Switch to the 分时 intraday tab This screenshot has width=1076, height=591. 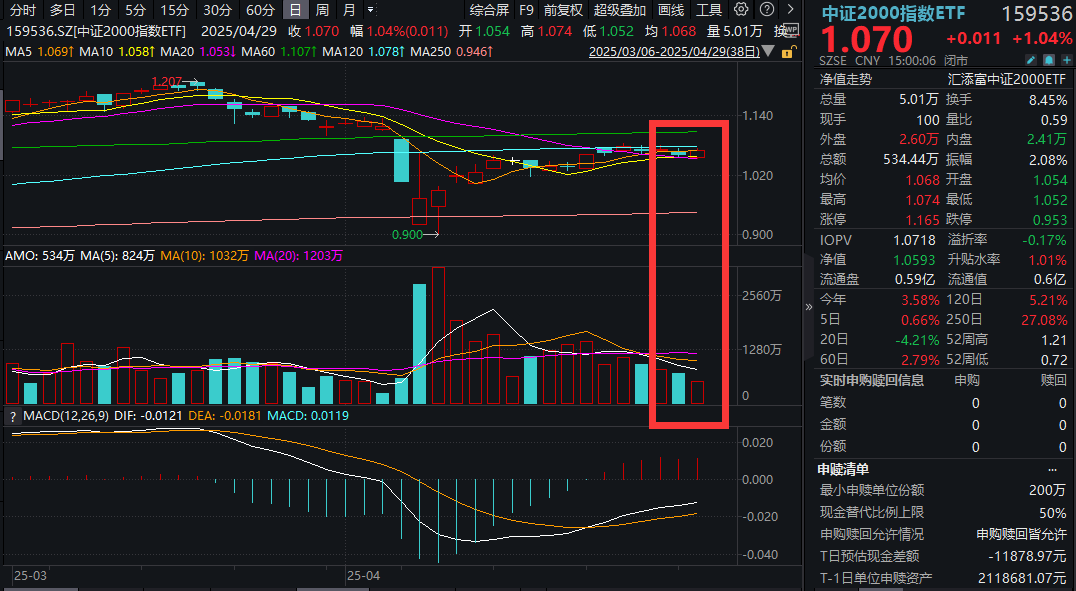[23, 9]
